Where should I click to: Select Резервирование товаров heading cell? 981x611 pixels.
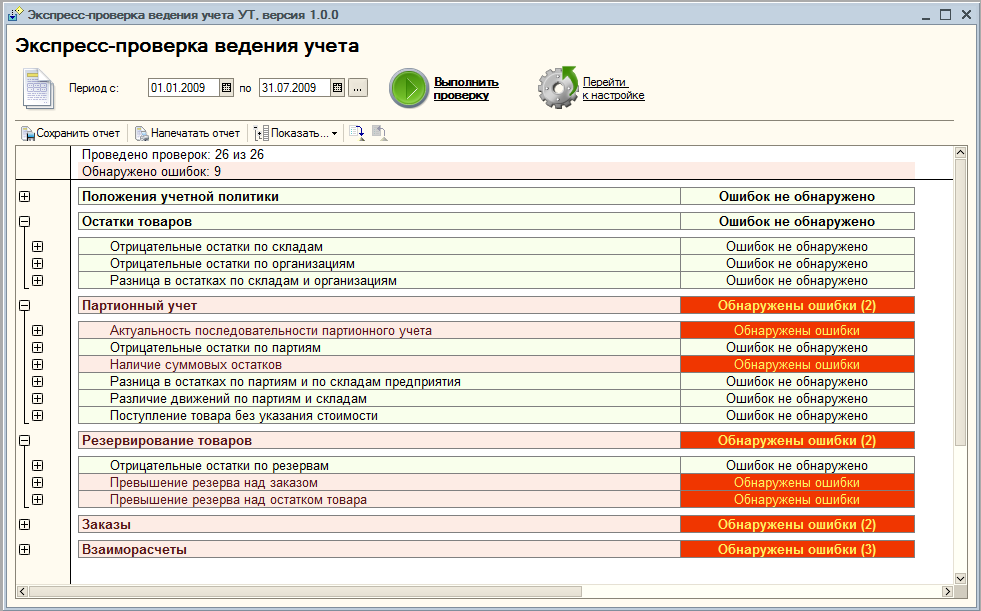tap(379, 440)
